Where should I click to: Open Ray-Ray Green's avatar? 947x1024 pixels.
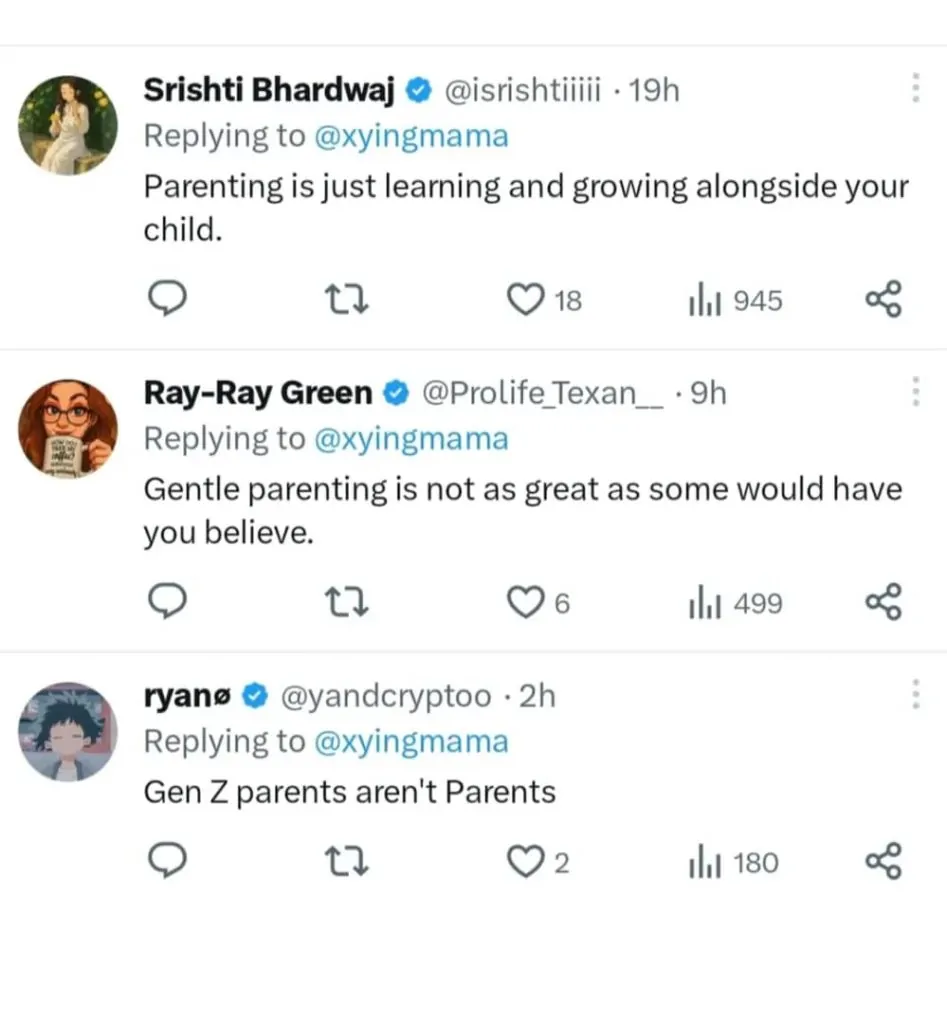pos(68,428)
